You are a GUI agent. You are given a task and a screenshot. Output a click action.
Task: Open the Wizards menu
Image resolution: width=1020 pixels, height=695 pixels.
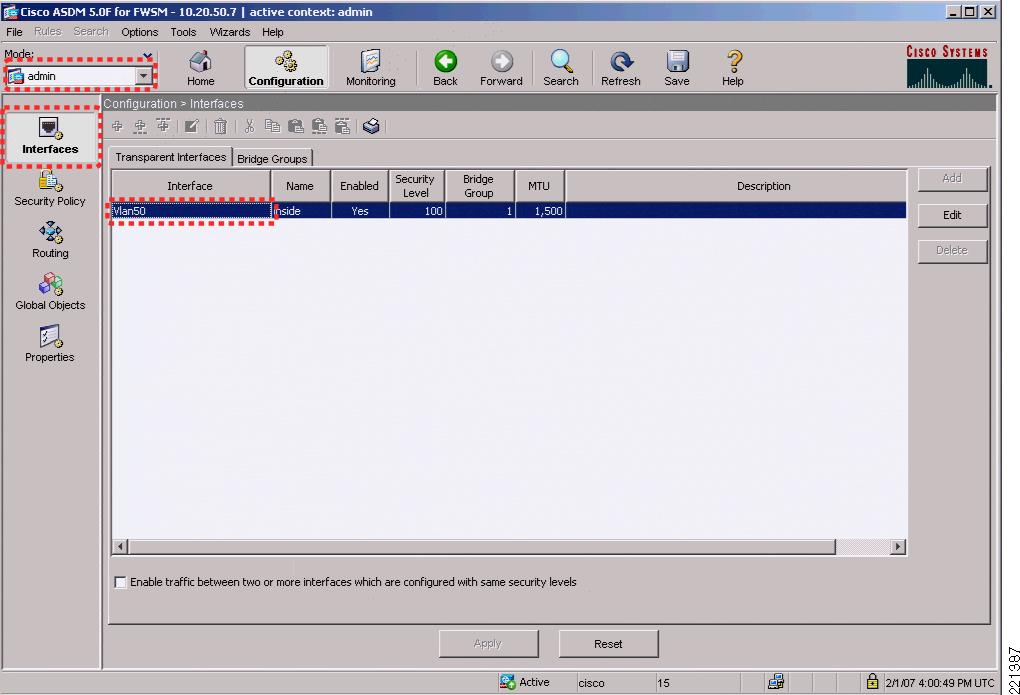230,32
